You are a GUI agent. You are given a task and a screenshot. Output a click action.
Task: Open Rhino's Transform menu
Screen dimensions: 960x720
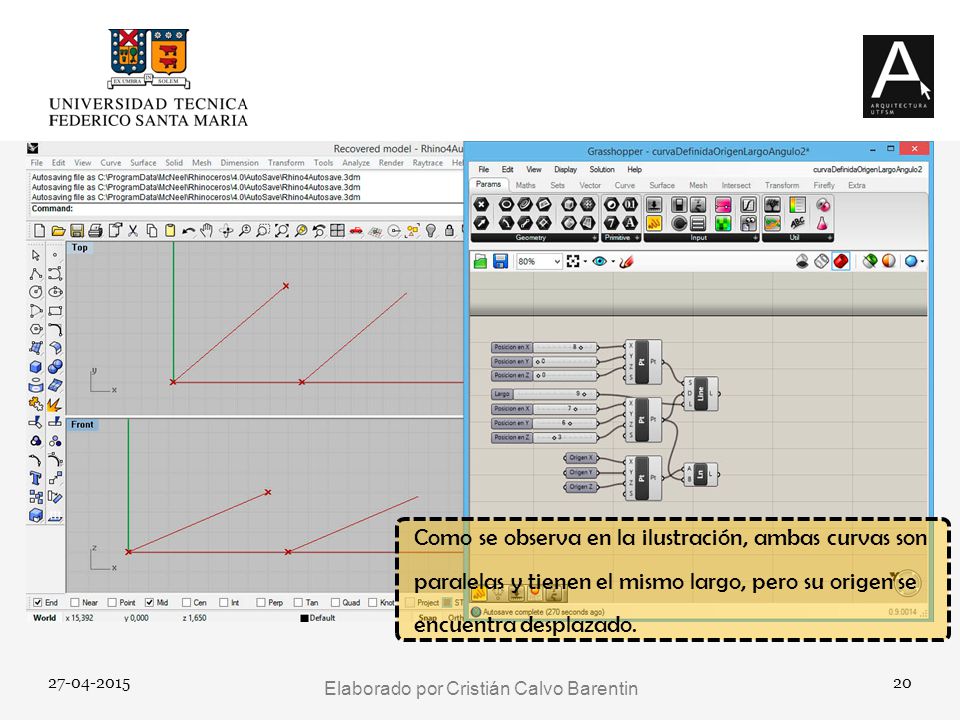[x=286, y=163]
